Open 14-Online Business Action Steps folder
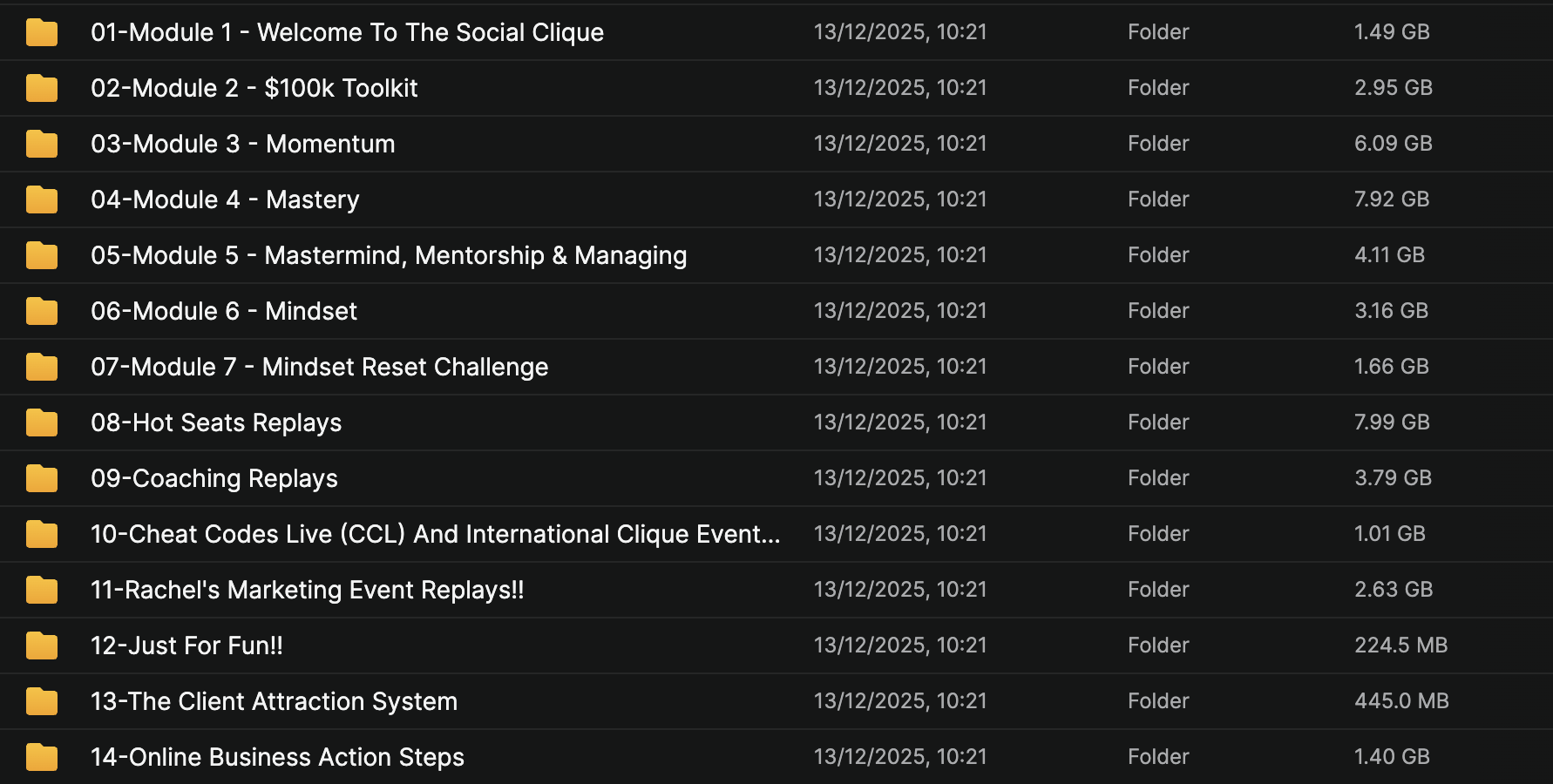 pyautogui.click(x=277, y=757)
